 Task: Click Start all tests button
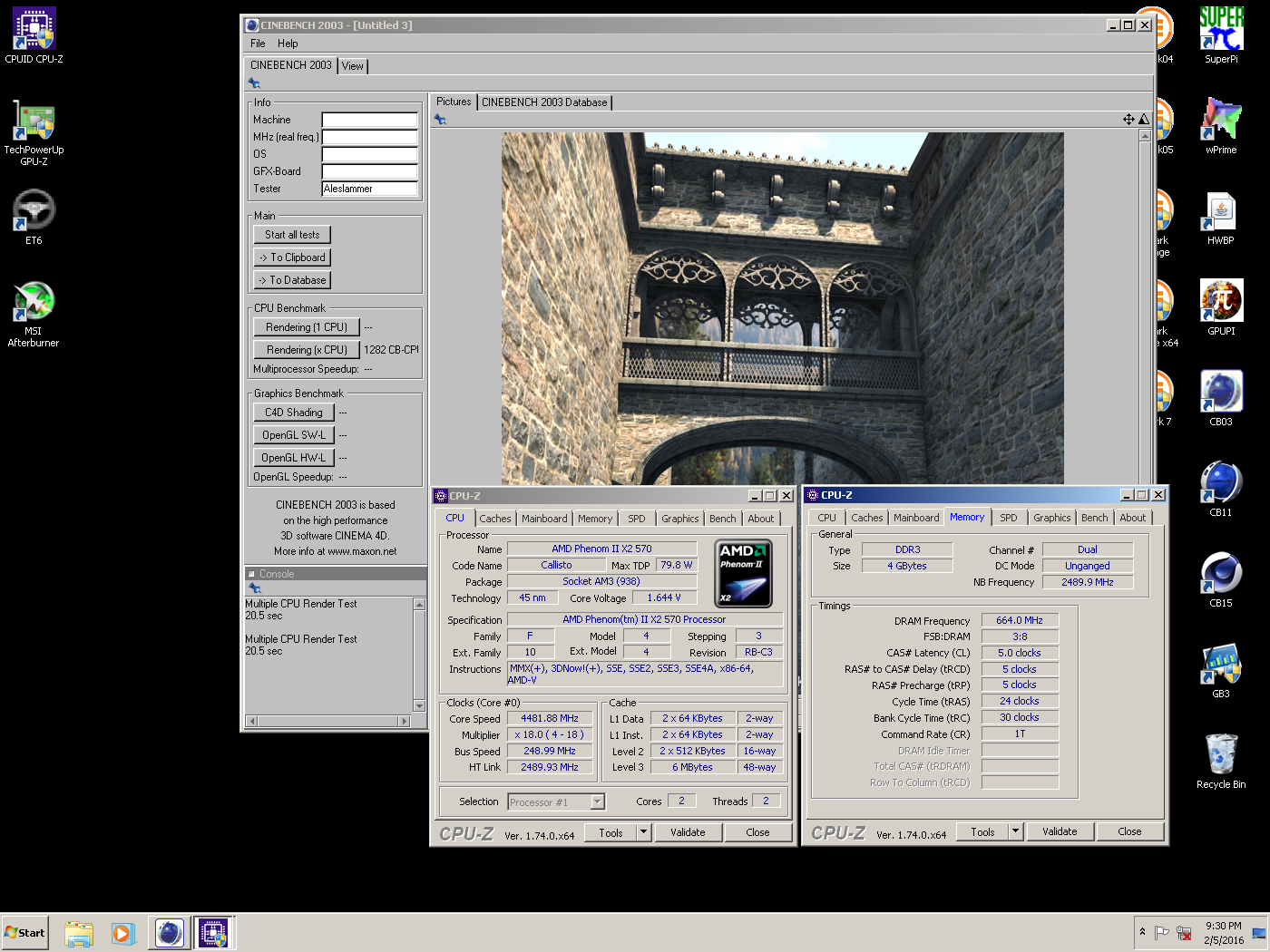tap(292, 235)
